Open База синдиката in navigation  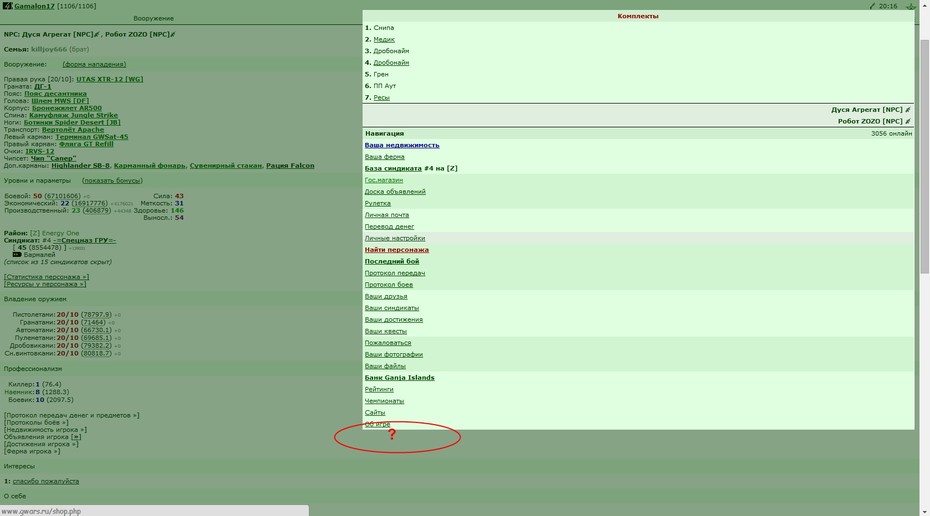click(x=393, y=168)
